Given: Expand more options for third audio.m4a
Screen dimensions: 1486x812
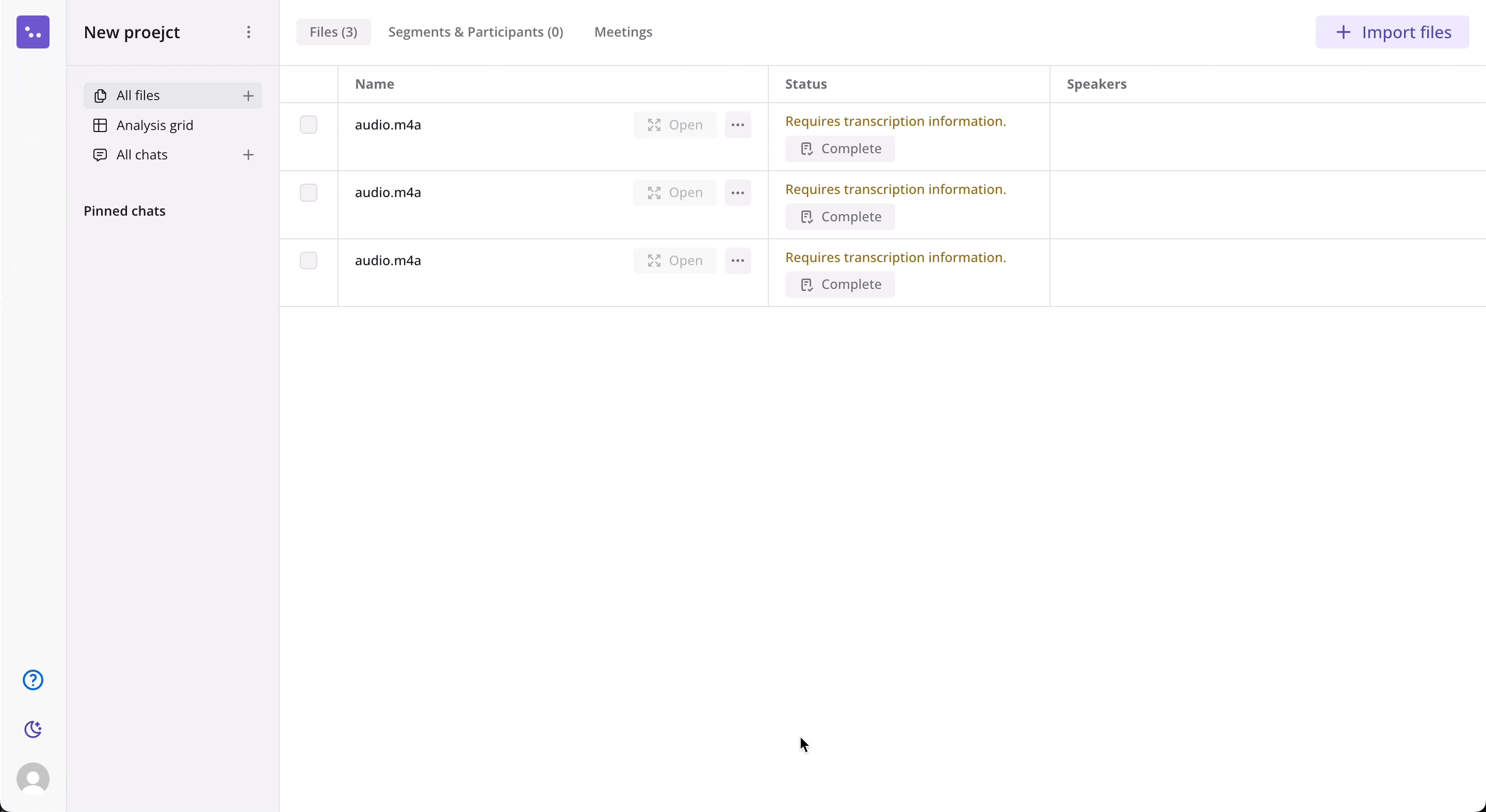Looking at the screenshot, I should click(738, 261).
